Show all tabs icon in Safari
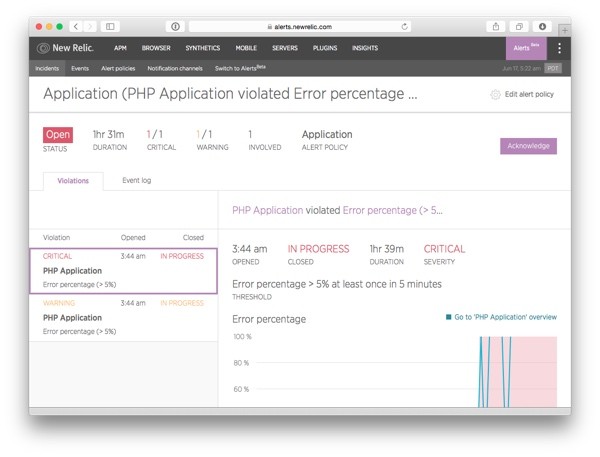 tap(519, 26)
